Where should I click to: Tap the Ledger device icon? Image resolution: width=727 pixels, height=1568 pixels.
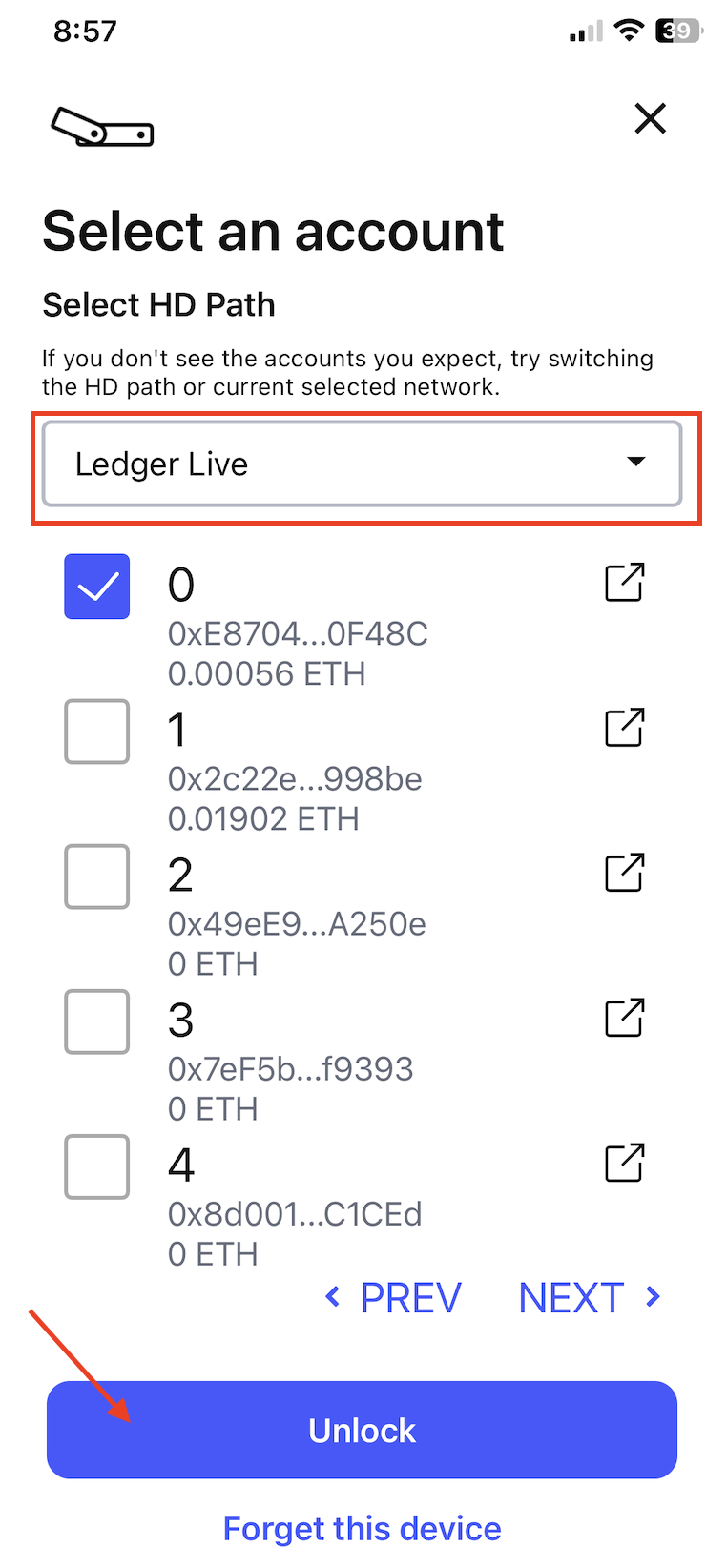coord(102,127)
